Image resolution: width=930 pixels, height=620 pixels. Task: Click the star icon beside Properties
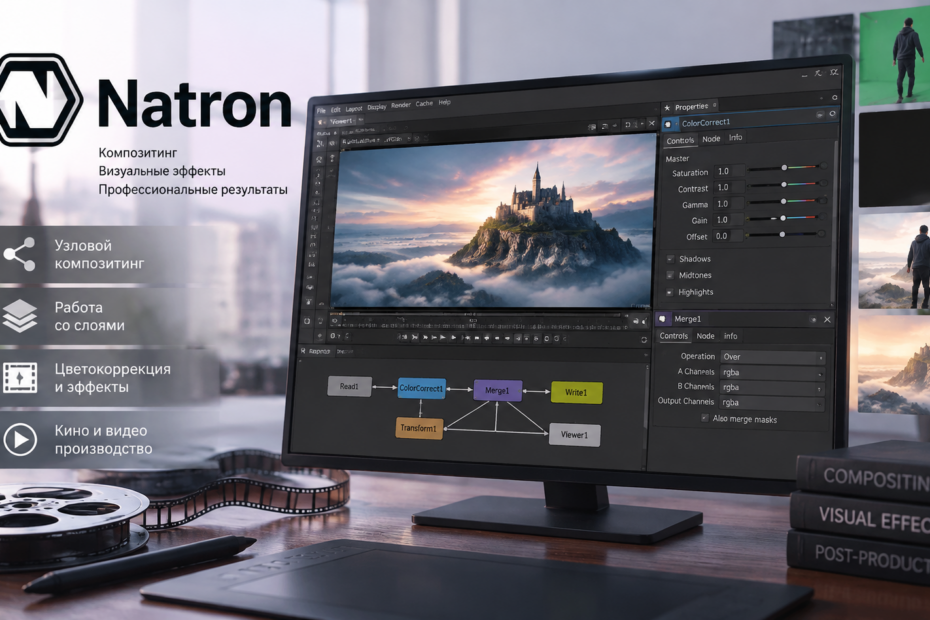tap(667, 108)
